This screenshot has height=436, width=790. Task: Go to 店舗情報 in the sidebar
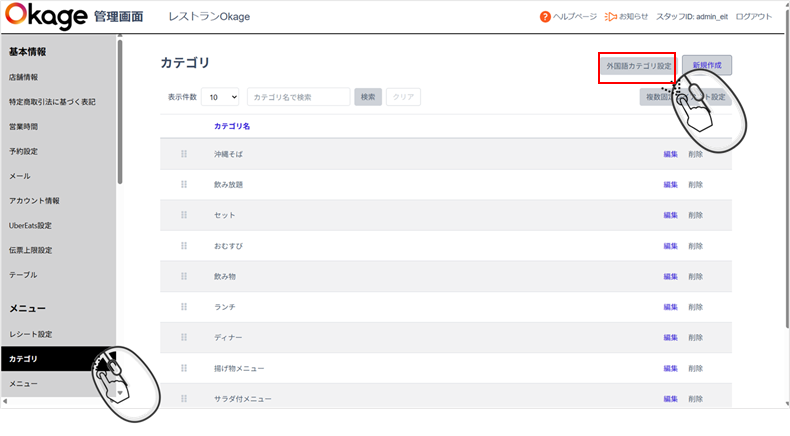(x=24, y=77)
